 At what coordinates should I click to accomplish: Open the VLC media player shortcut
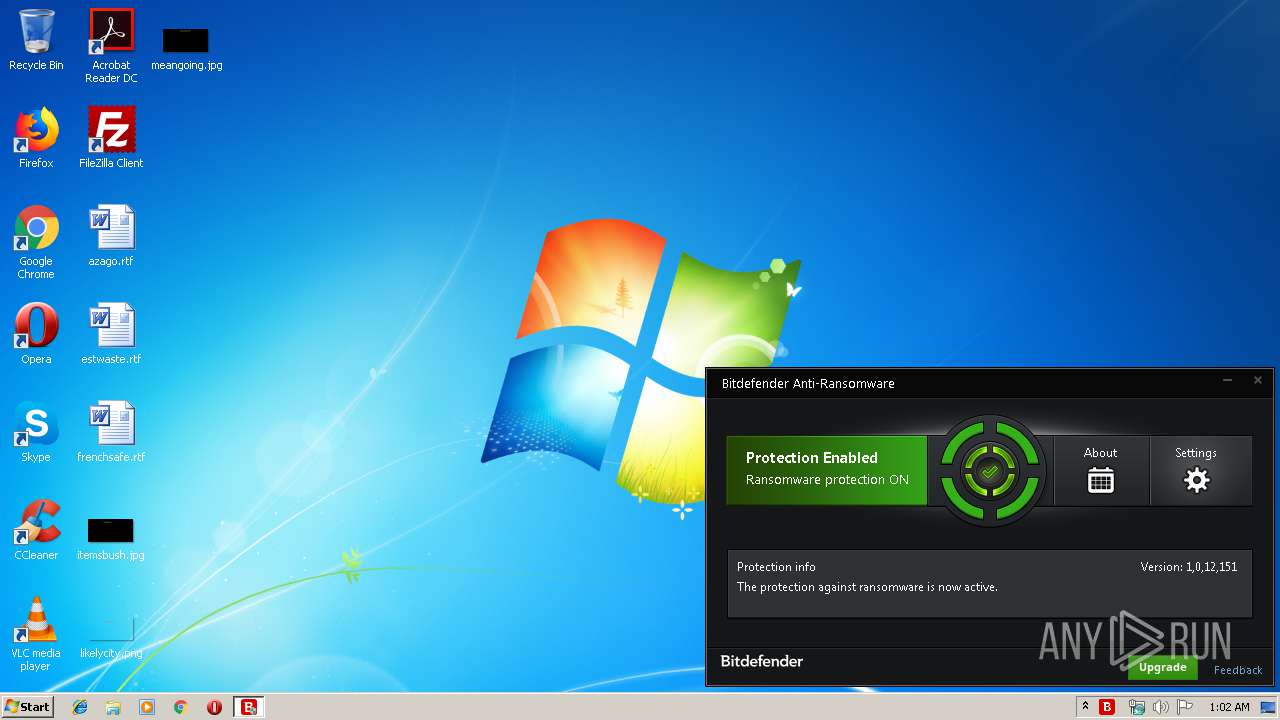tap(36, 634)
